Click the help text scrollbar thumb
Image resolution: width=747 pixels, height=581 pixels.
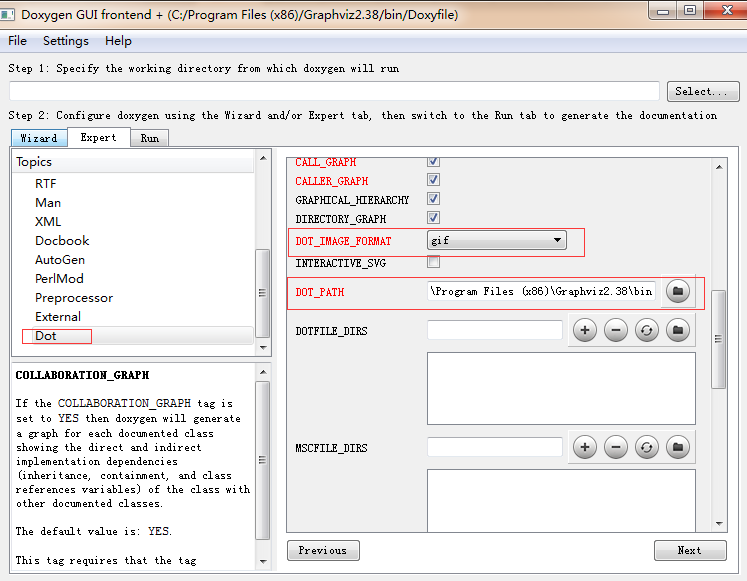tap(262, 460)
